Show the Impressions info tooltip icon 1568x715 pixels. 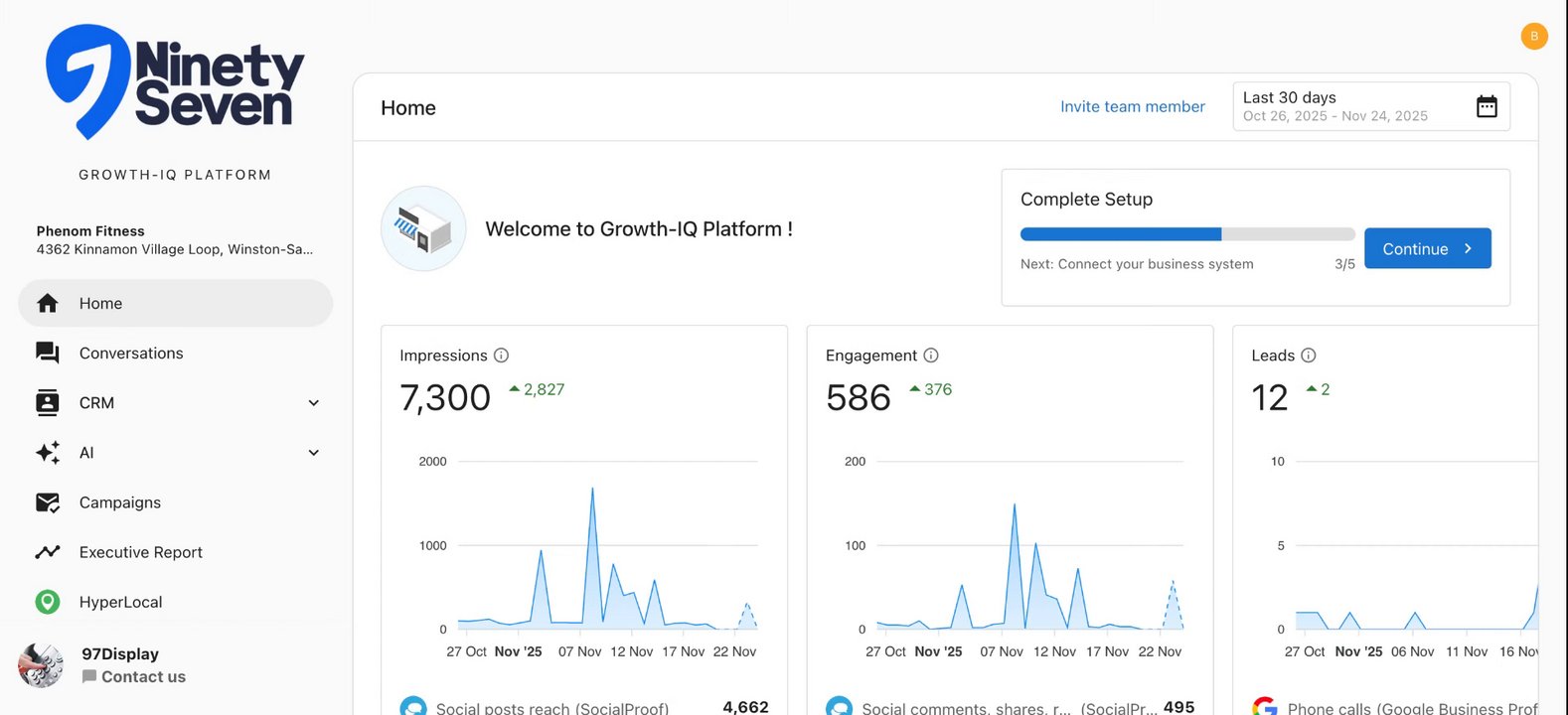click(502, 356)
